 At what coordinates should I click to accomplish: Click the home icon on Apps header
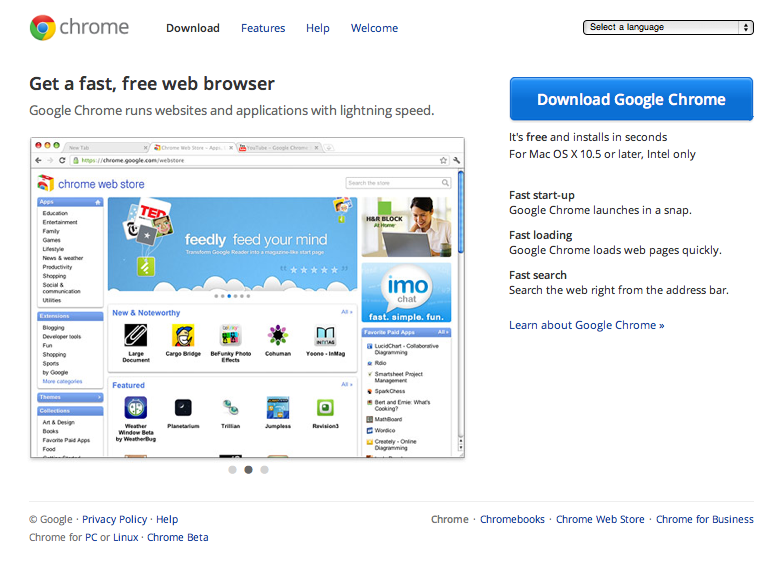[98, 202]
